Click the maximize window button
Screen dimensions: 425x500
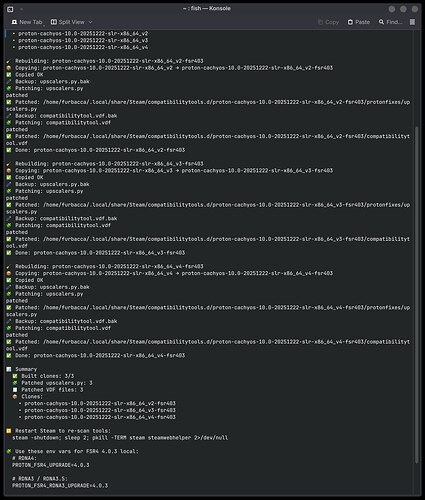403,9
